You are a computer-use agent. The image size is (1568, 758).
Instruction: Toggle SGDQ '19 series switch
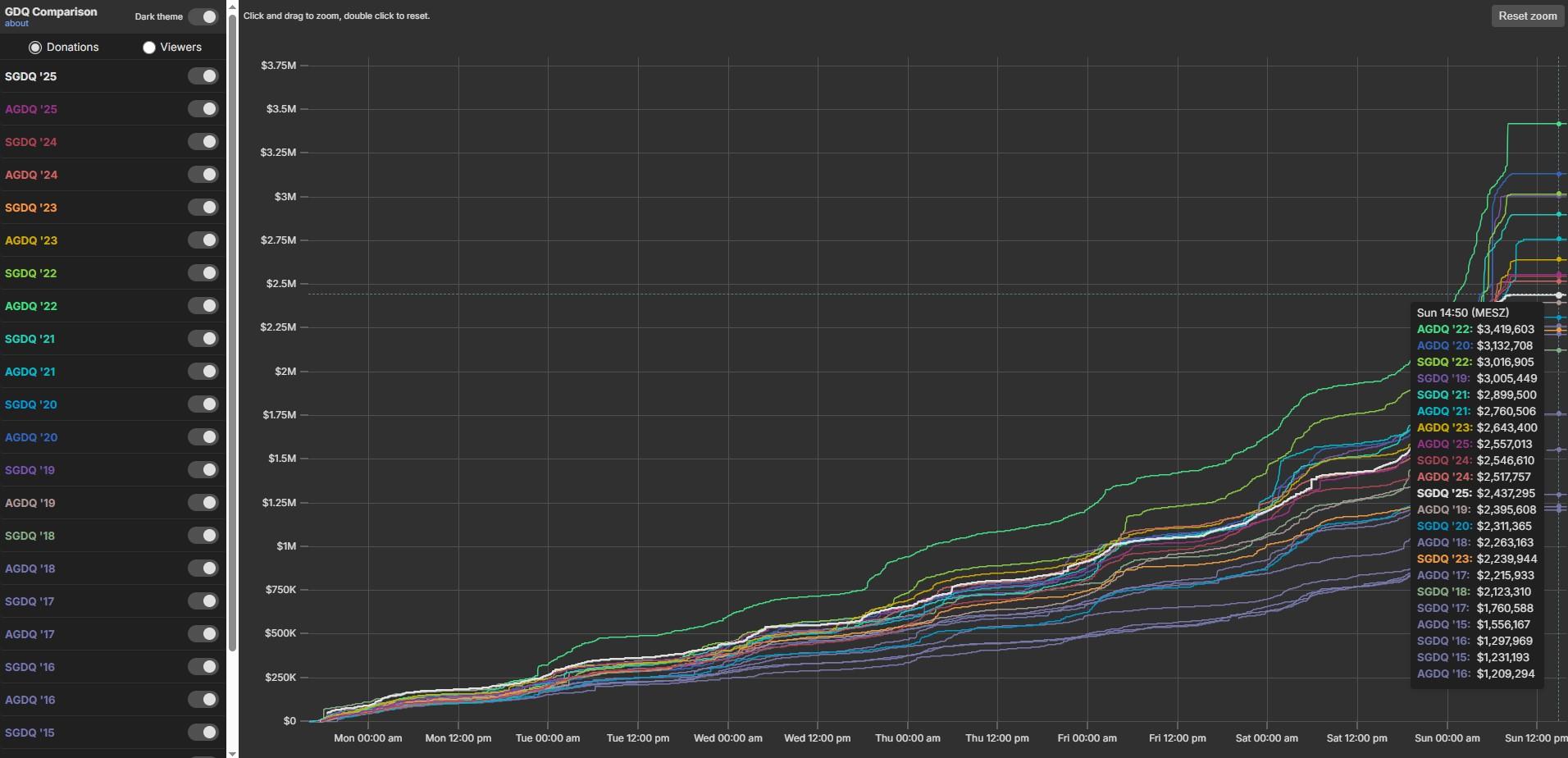tap(203, 470)
